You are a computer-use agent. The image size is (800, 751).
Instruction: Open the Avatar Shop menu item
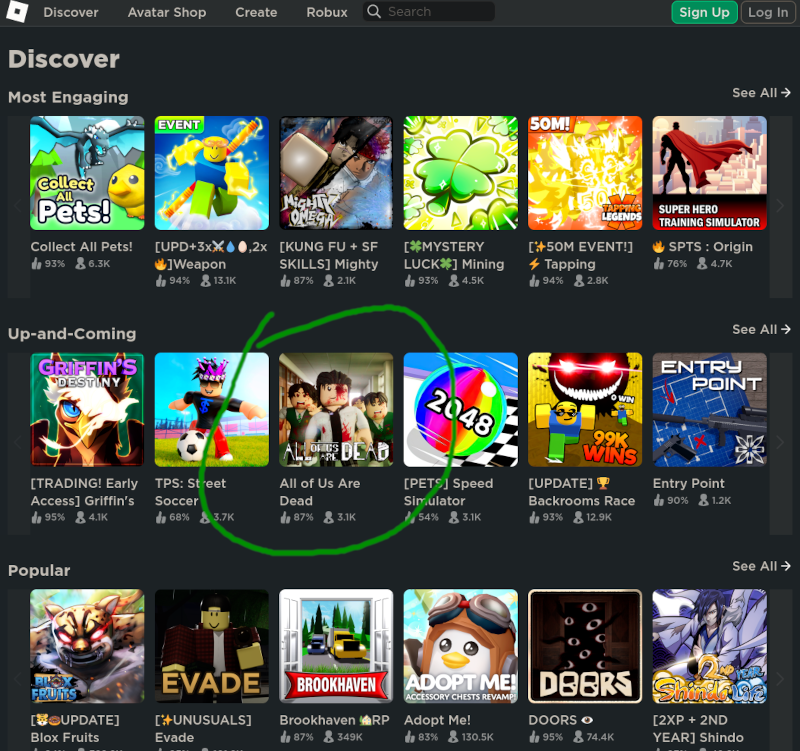167,12
